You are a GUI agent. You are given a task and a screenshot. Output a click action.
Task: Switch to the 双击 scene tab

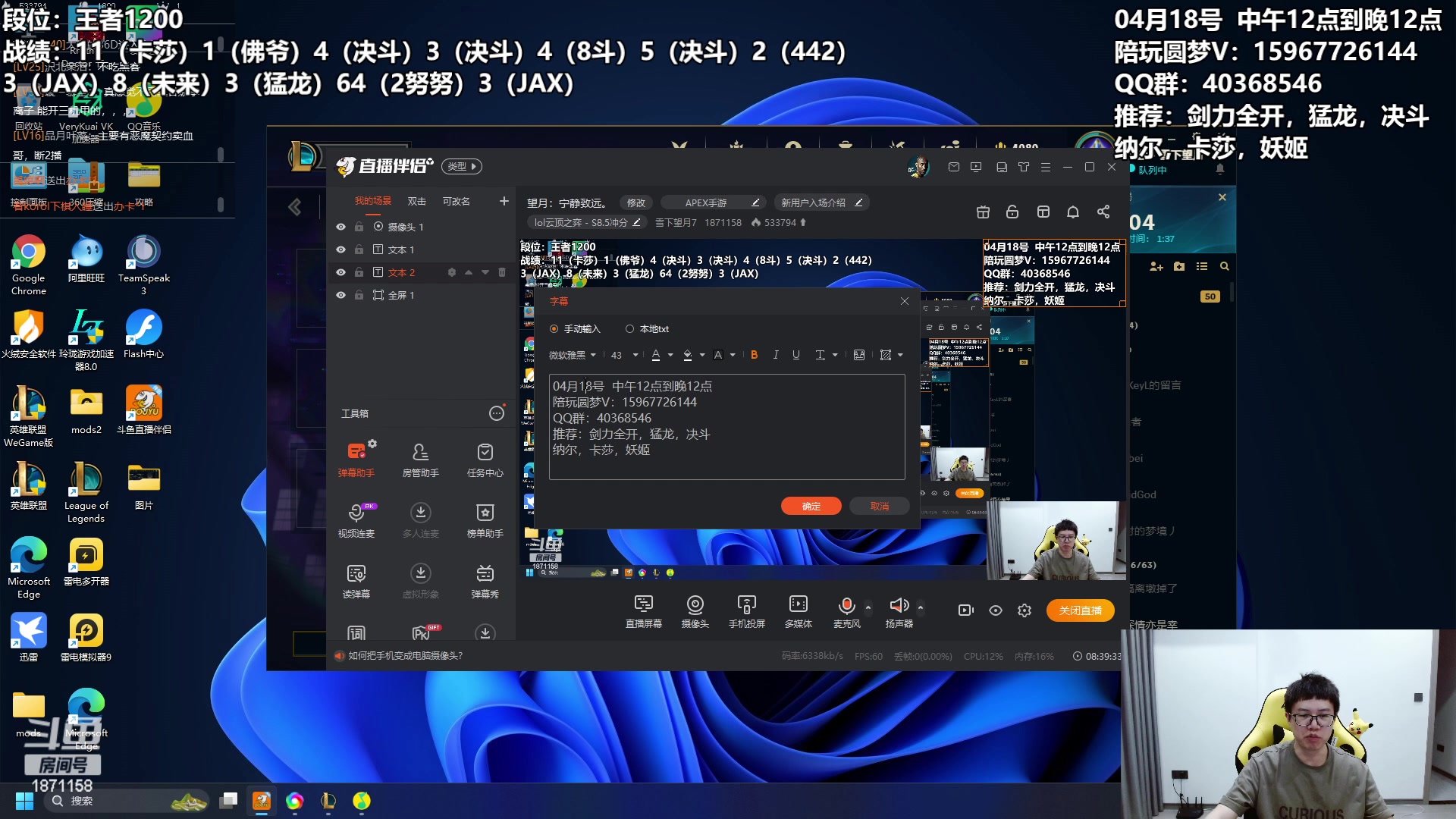[x=417, y=201]
